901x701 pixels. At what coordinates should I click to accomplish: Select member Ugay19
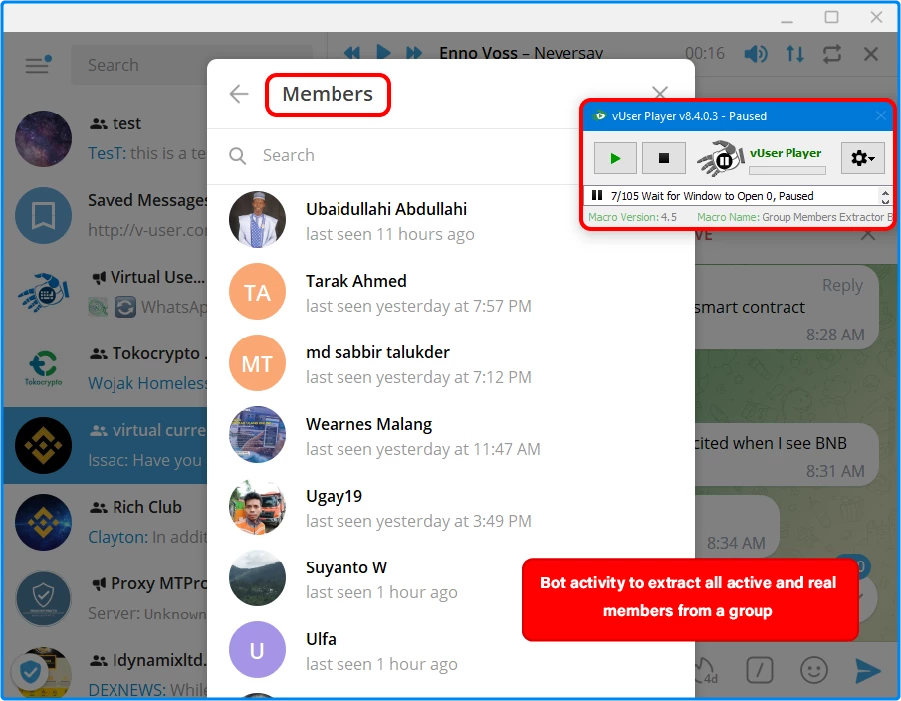(x=451, y=507)
